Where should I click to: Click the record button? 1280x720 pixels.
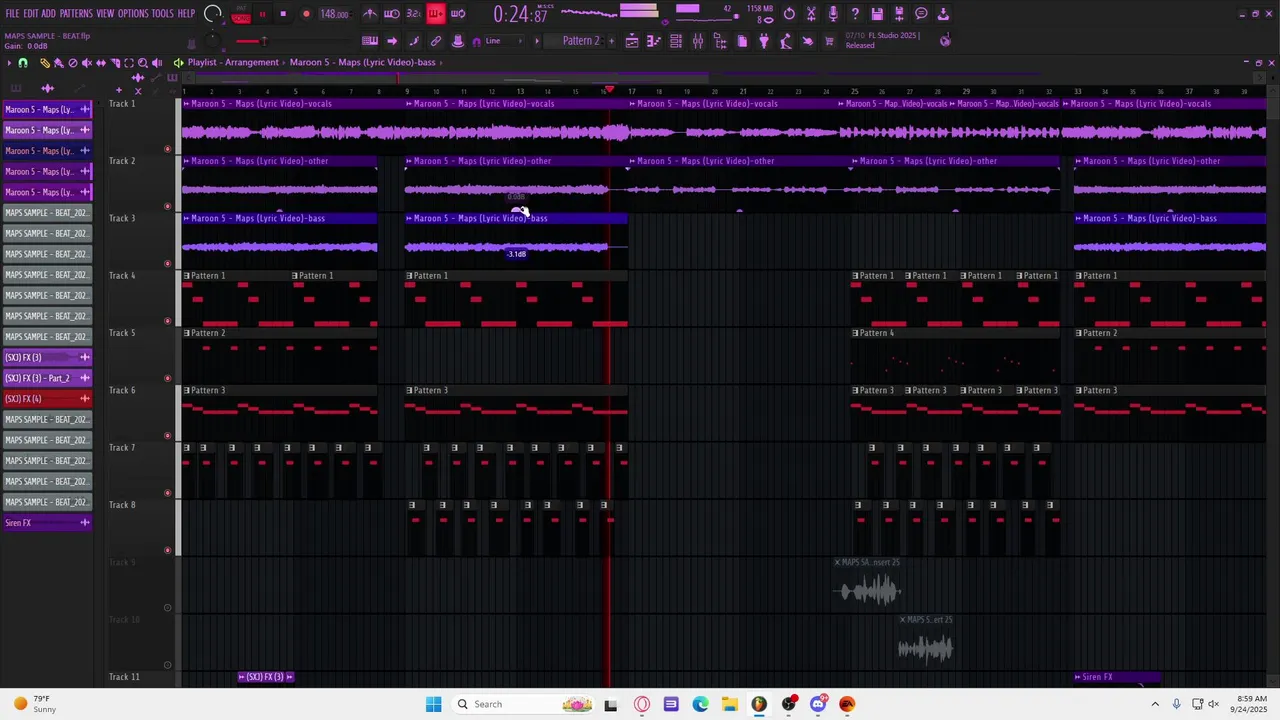(x=306, y=14)
